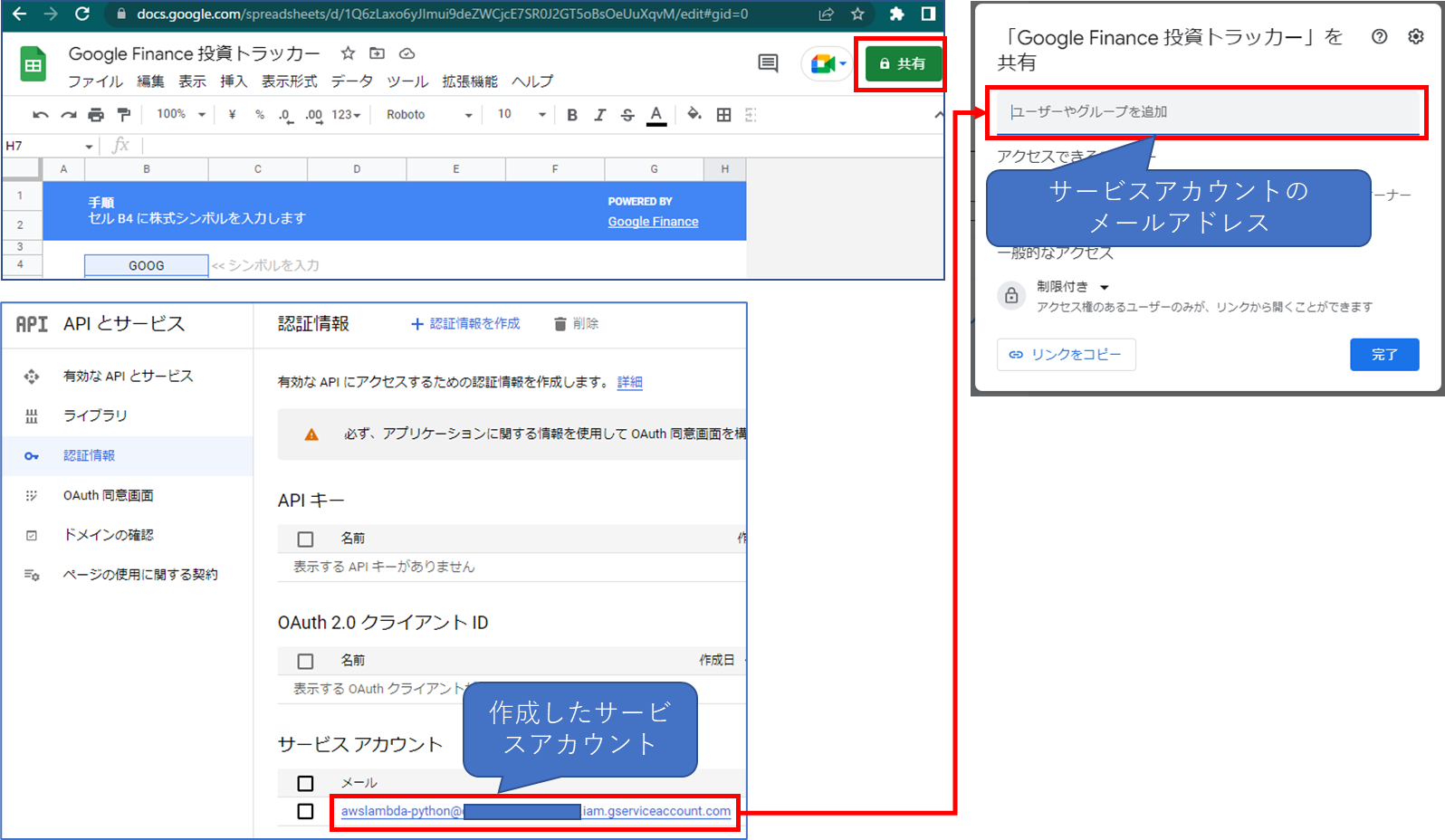Check the サービス アカウント メール header checkbox
Viewport: 1445px width, 840px height.
coord(305,784)
